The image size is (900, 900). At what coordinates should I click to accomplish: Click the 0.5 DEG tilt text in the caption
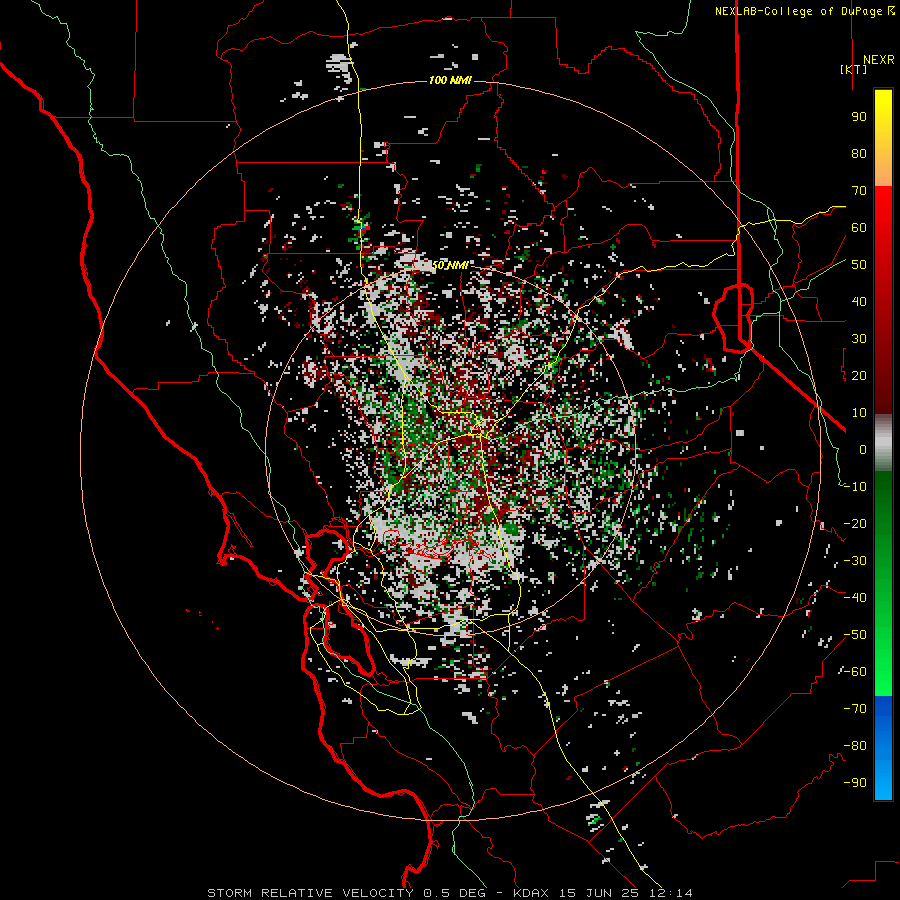click(x=454, y=893)
